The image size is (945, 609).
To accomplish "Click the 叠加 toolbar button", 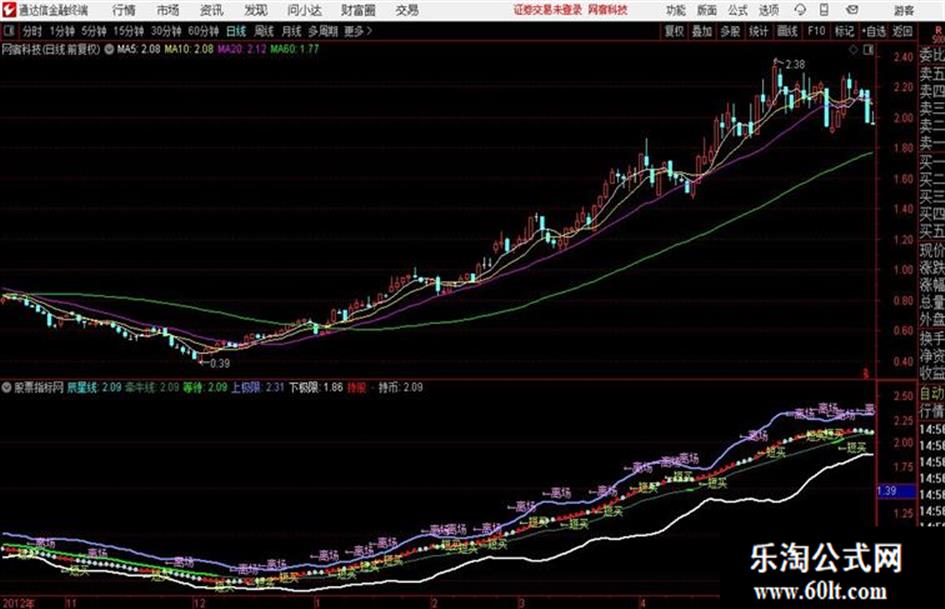I will click(x=702, y=31).
